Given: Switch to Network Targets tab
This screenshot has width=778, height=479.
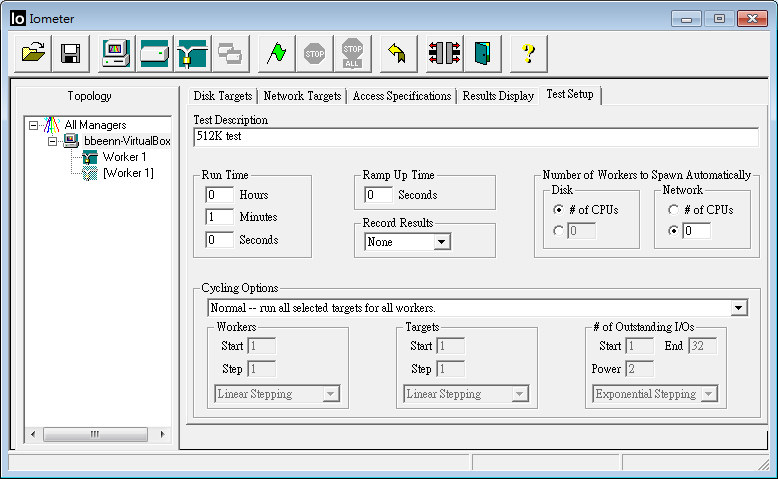Looking at the screenshot, I should (x=302, y=96).
